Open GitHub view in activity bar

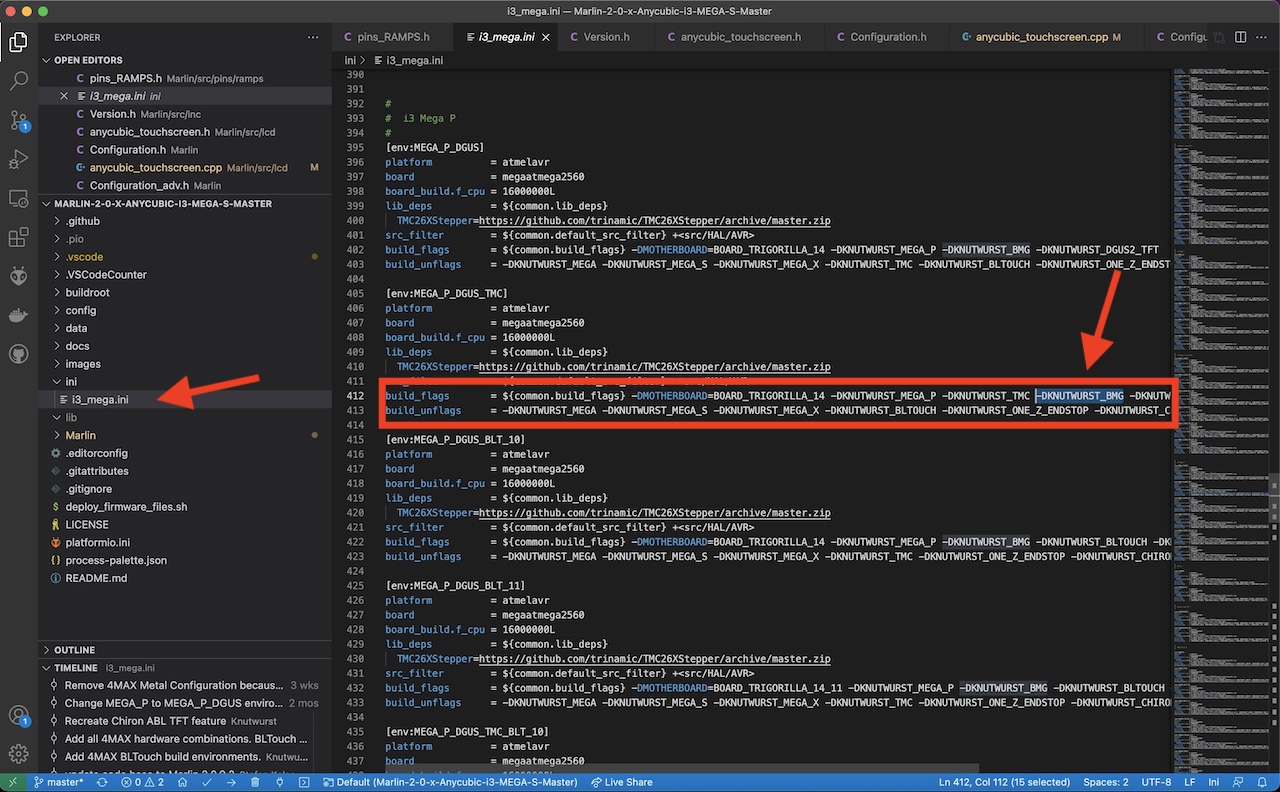18,354
